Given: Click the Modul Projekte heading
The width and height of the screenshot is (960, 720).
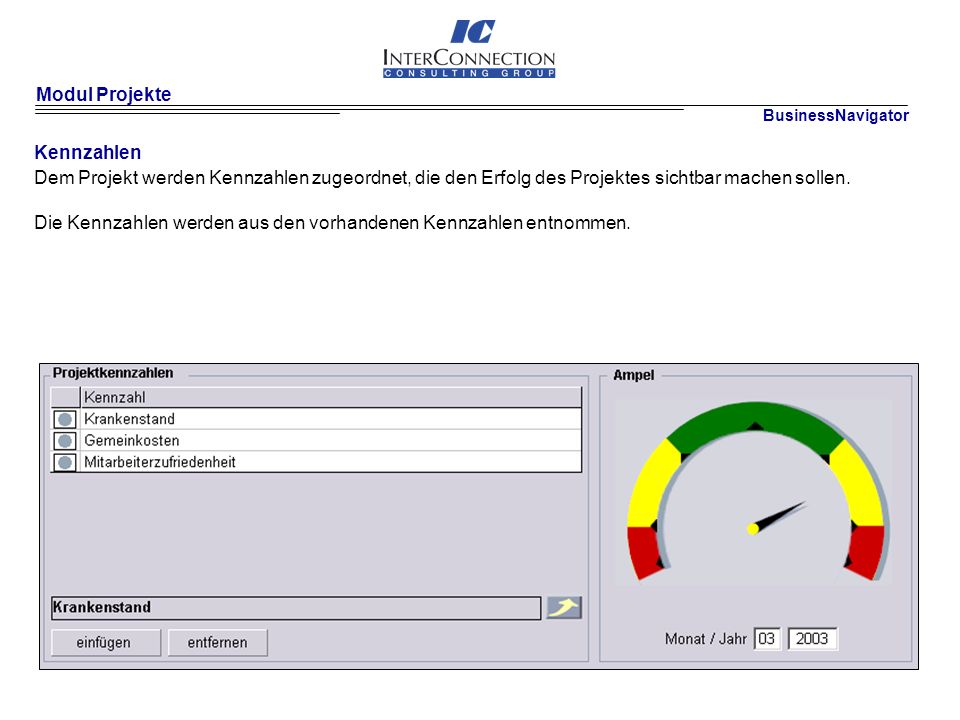Looking at the screenshot, I should (103, 94).
